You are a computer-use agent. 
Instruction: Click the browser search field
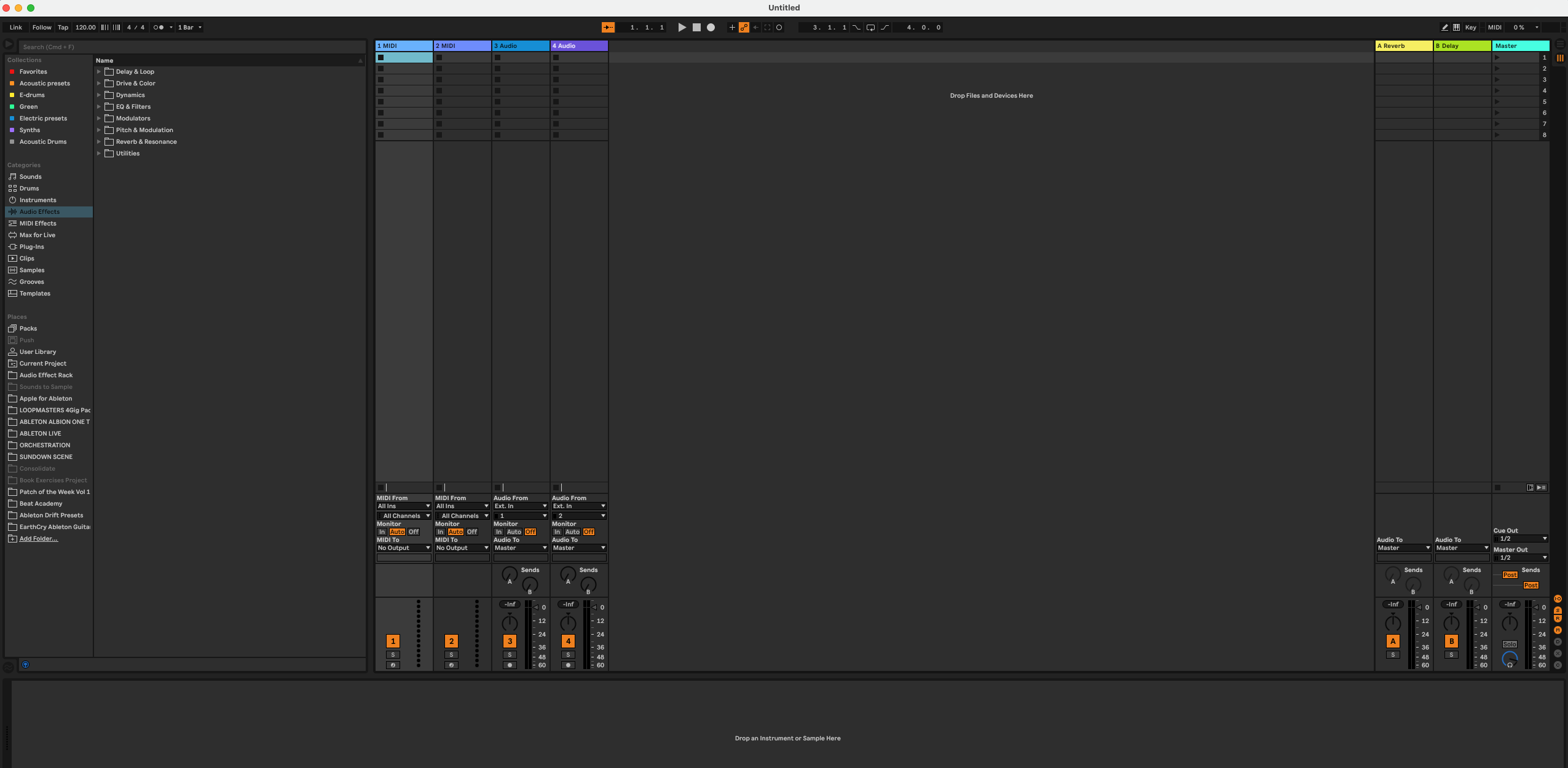click(192, 47)
